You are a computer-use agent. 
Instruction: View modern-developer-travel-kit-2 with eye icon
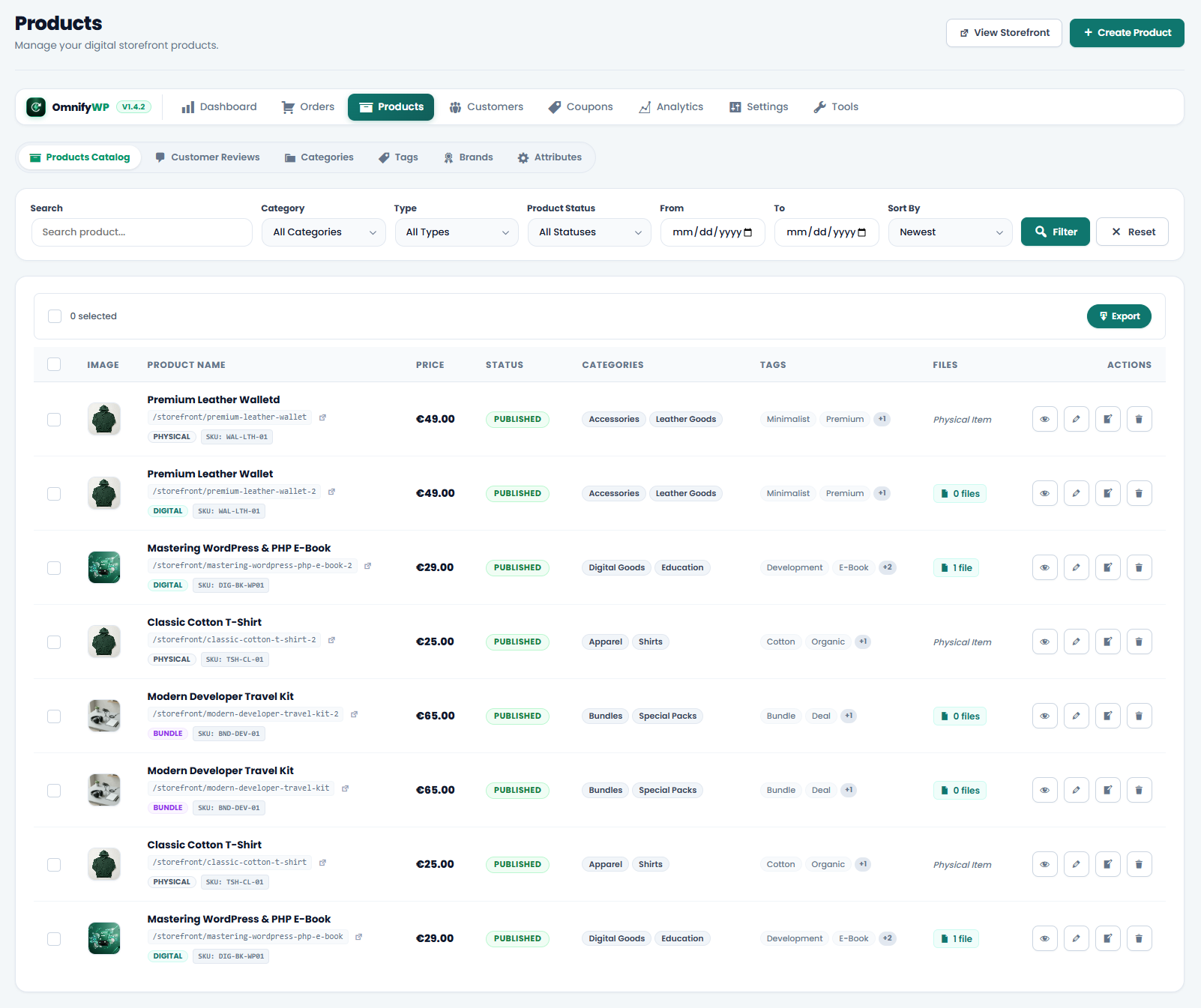1044,716
